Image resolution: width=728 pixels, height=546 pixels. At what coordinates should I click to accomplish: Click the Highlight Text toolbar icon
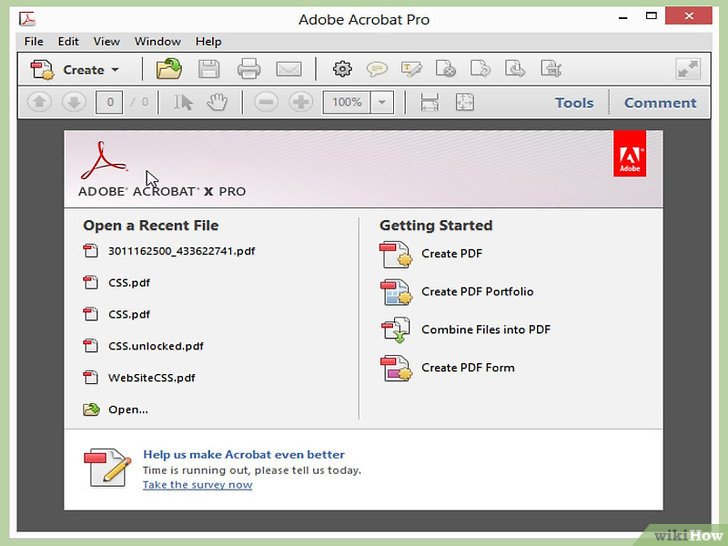(411, 69)
